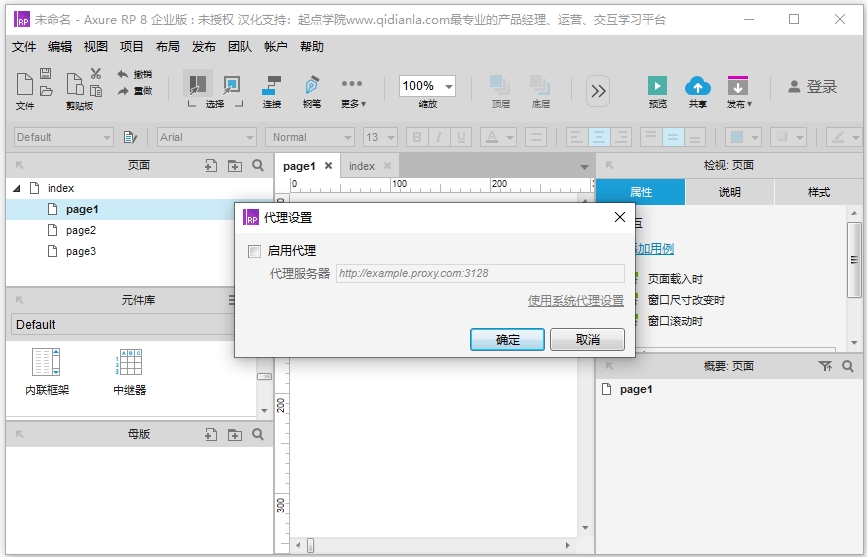Open the 文件 menu
Screen dimensions: 867x557
tap(24, 46)
